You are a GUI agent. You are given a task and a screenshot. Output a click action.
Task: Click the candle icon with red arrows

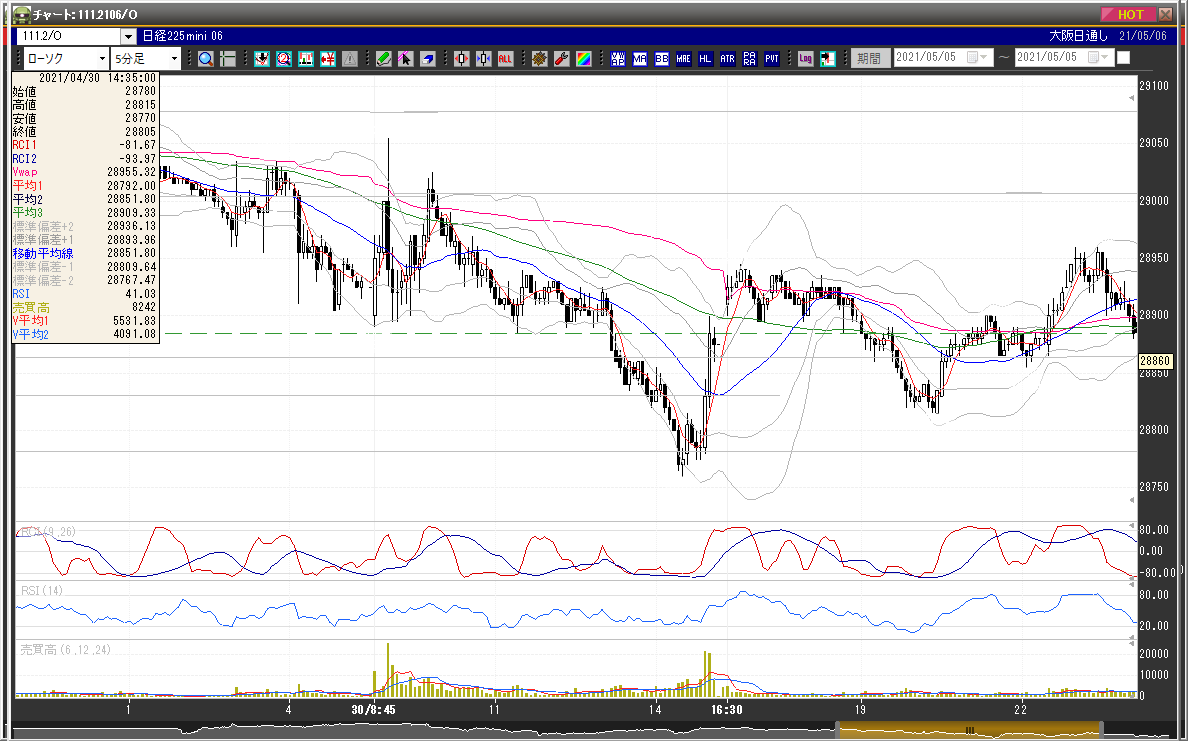[x=461, y=58]
